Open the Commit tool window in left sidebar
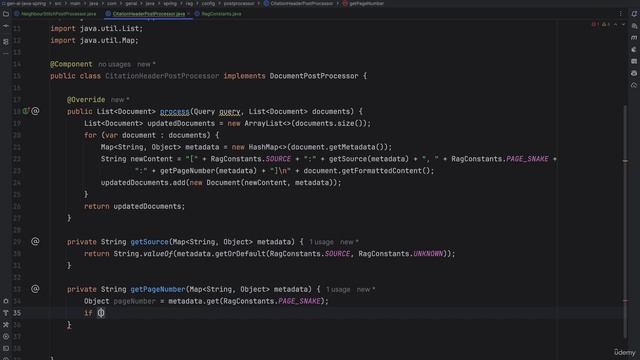The image size is (640, 360). point(6,26)
